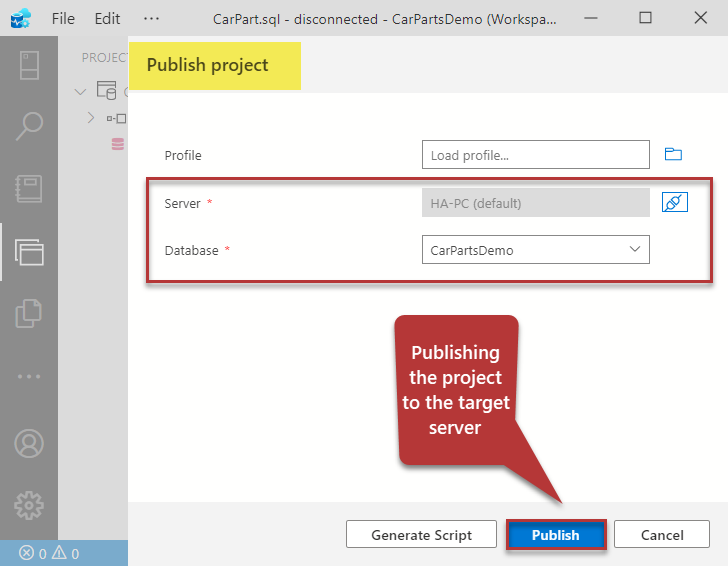The height and width of the screenshot is (566, 728).
Task: Show additional views via activity bar ellipsis
Action: pos(29,377)
